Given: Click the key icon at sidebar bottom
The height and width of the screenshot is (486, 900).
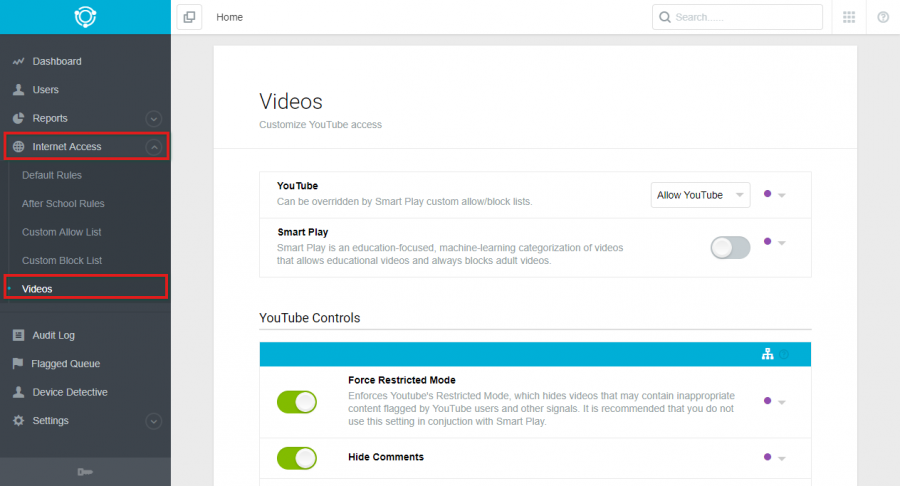Looking at the screenshot, I should (85, 472).
